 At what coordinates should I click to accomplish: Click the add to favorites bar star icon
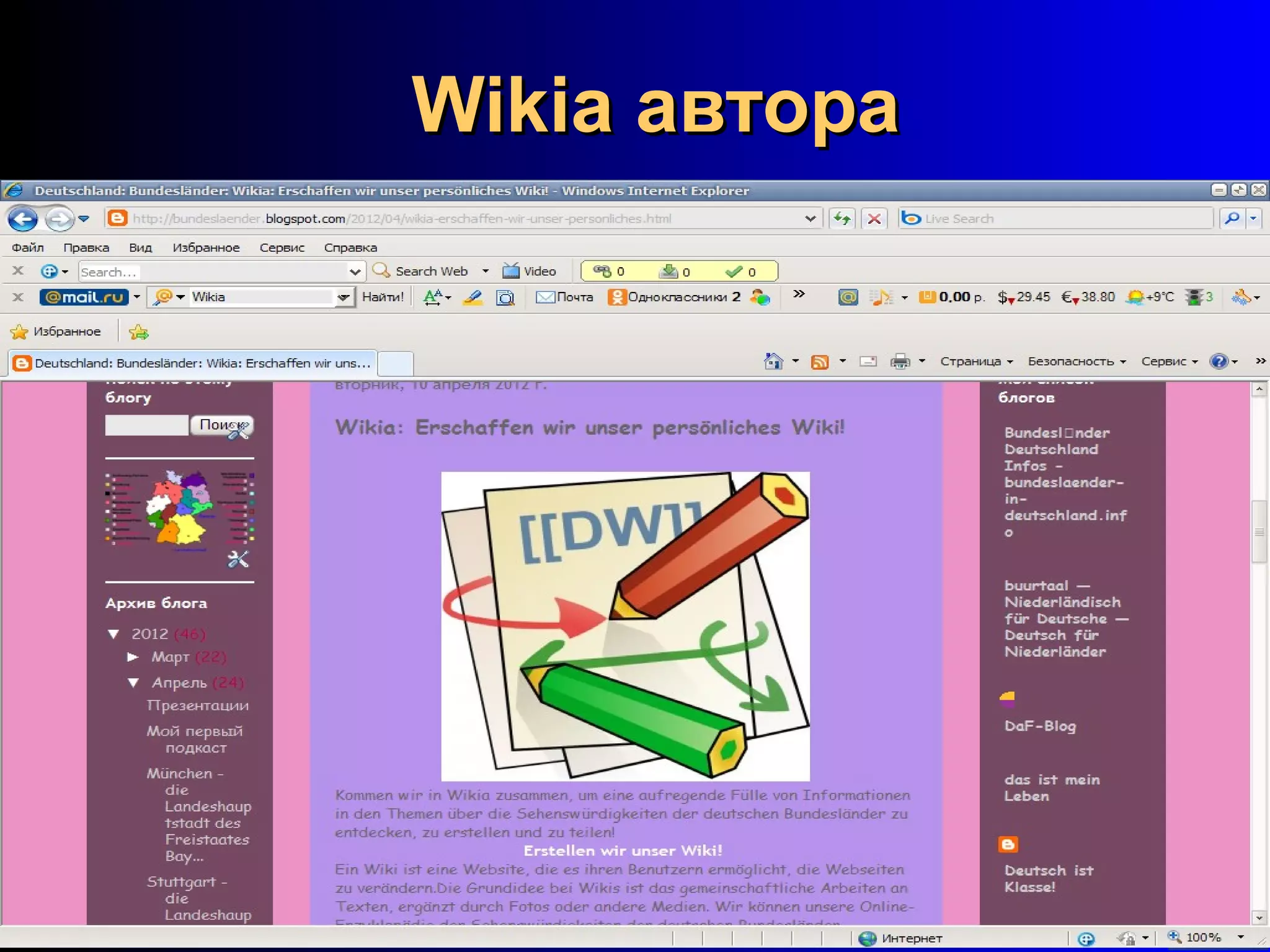tap(139, 332)
